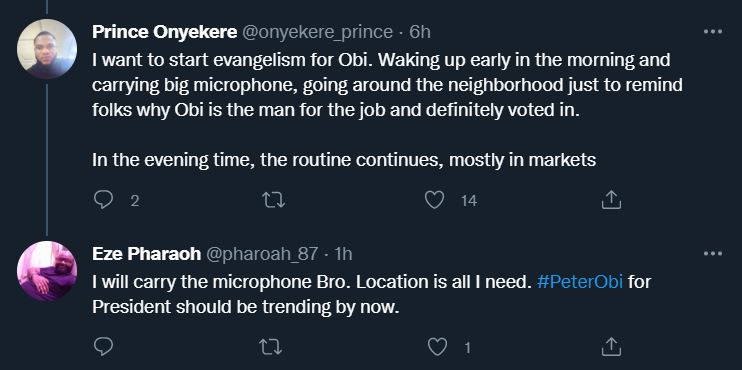742x370 pixels.
Task: Share Prince Onyekere's tweet
Action: (611, 200)
